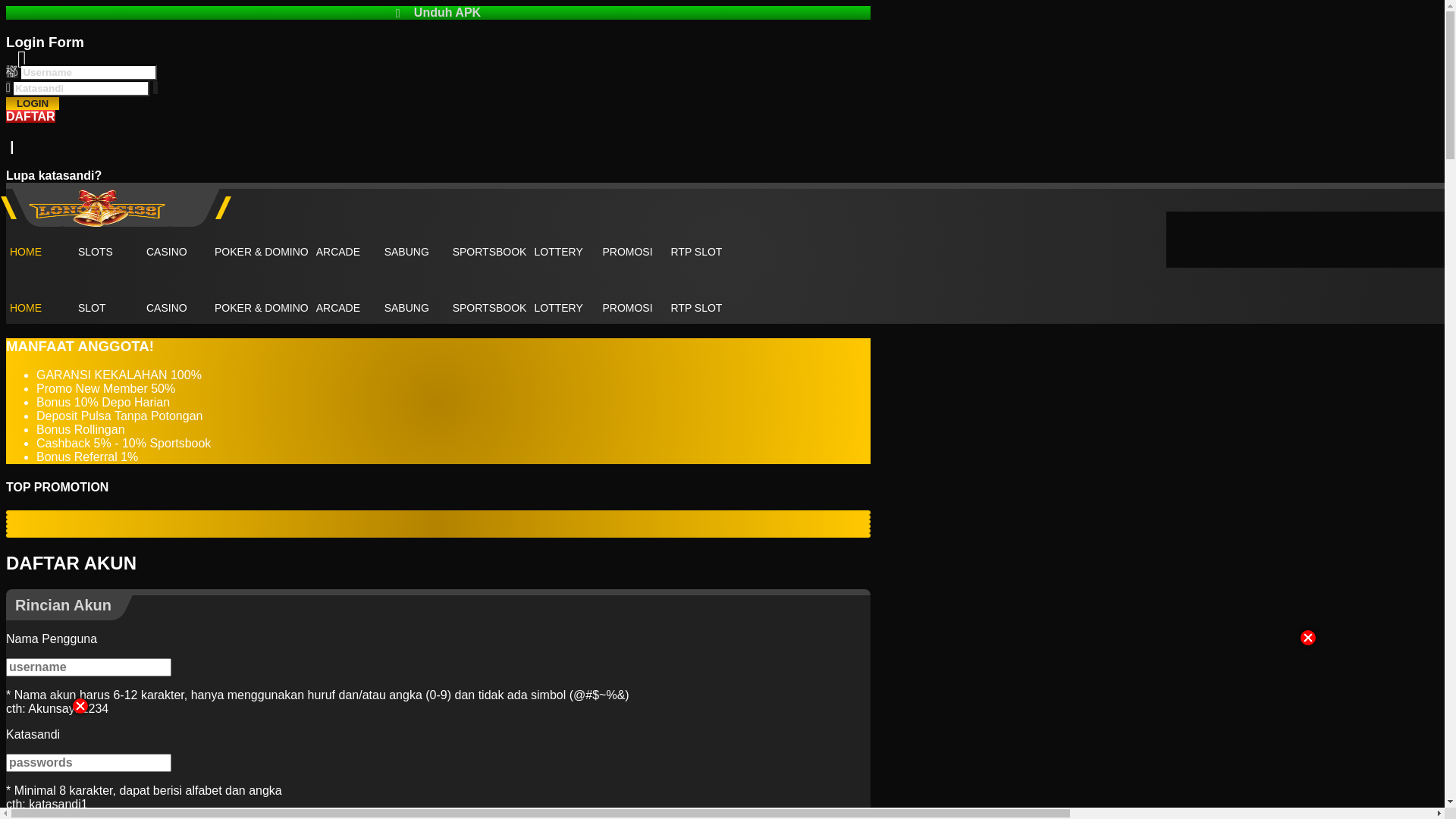The image size is (1456, 819).
Task: Open SPORTSBOOK in the SLOTS menu row
Action: coord(489,252)
